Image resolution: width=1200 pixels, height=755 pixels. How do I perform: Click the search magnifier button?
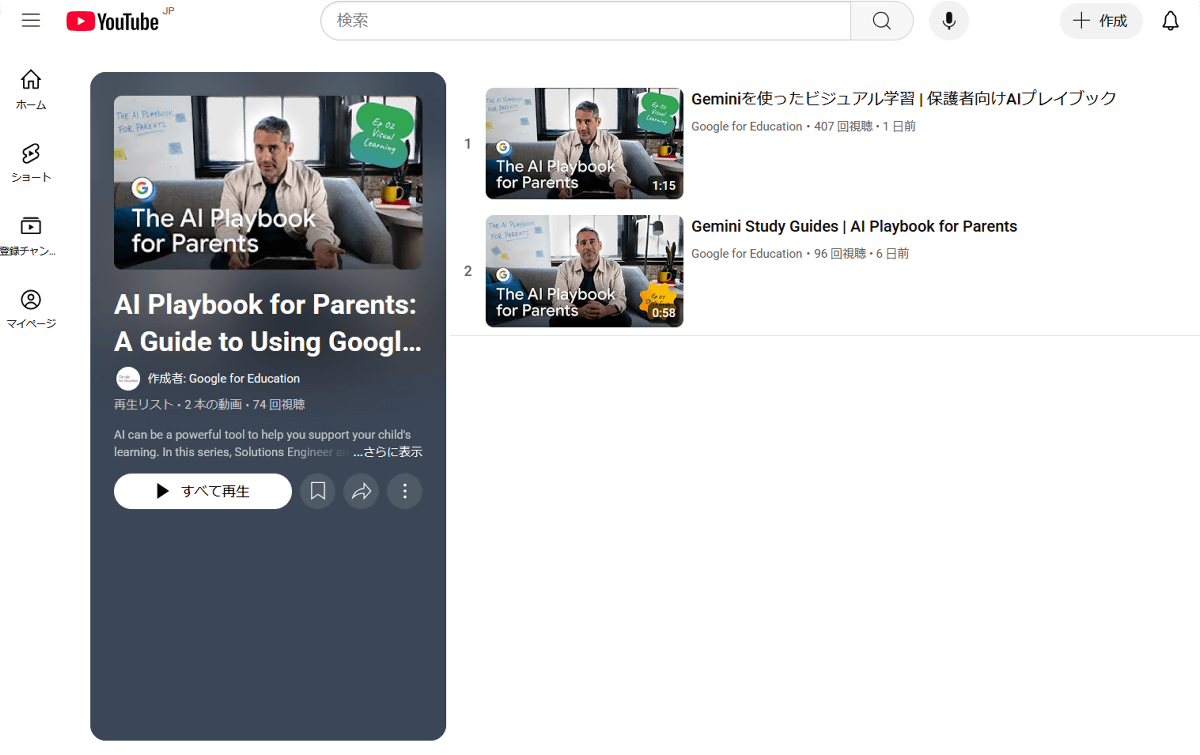point(881,21)
